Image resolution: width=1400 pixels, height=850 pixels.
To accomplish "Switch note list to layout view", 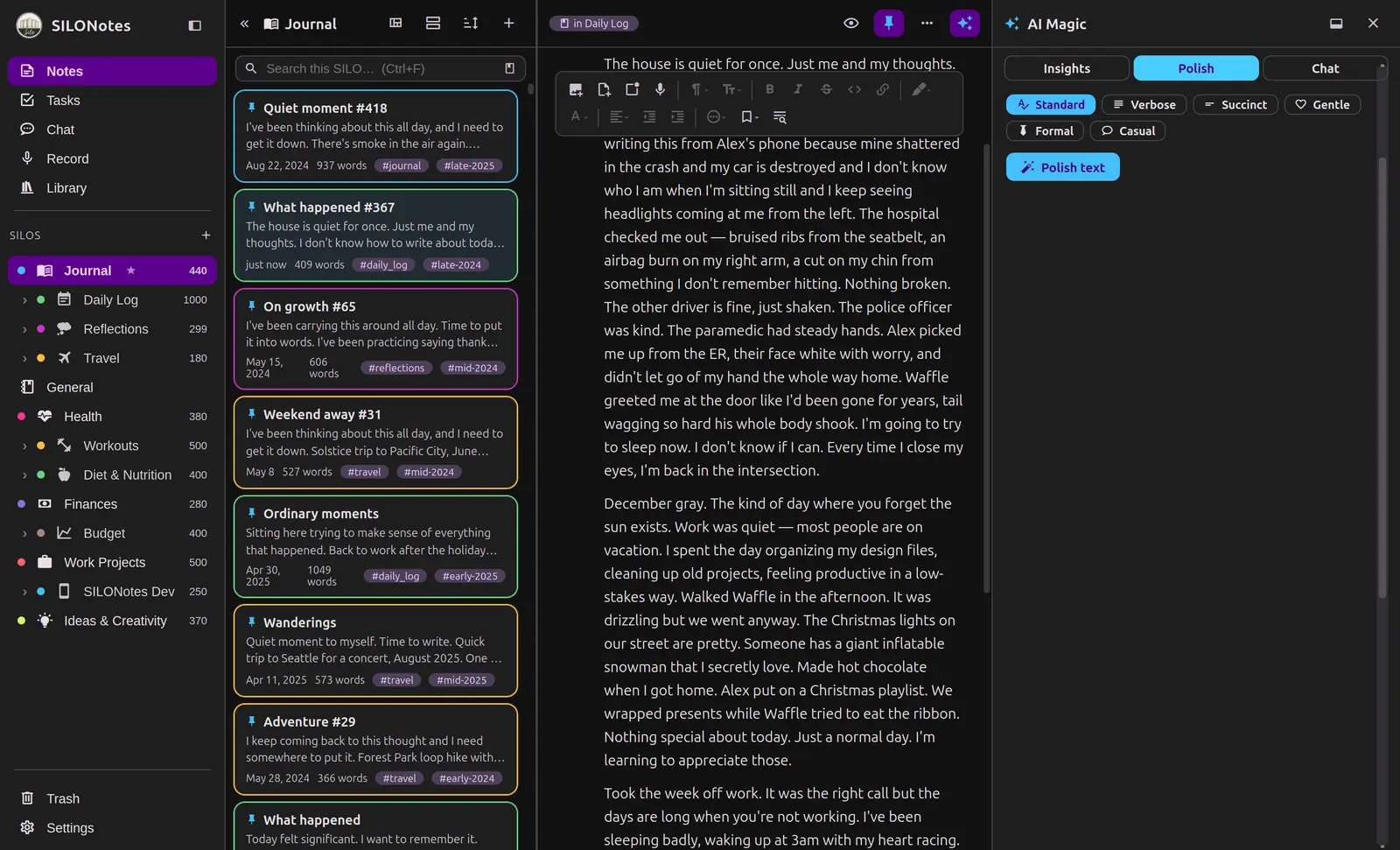I will click(x=395, y=24).
